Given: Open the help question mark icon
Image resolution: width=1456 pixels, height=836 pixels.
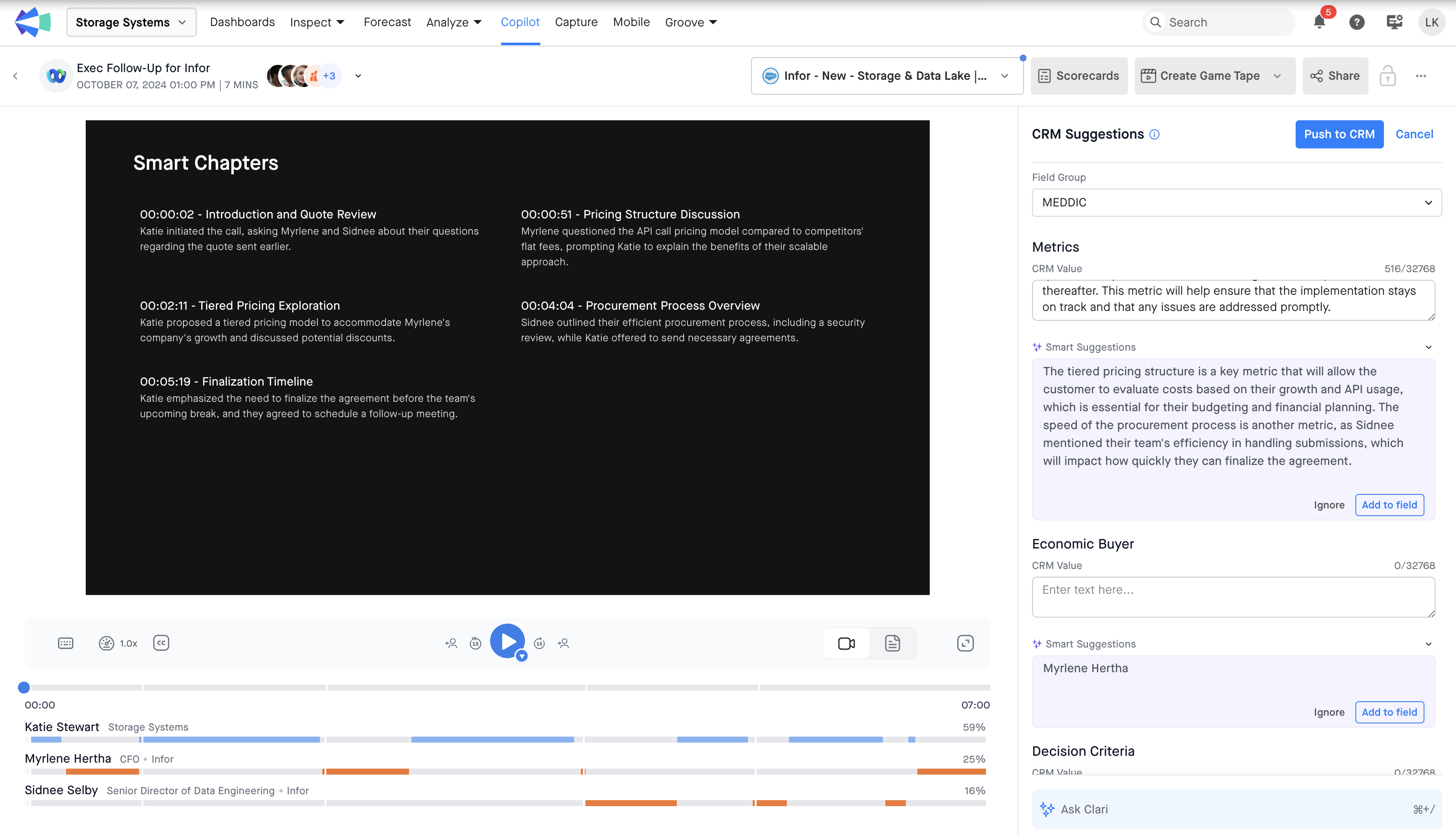Looking at the screenshot, I should tap(1357, 22).
